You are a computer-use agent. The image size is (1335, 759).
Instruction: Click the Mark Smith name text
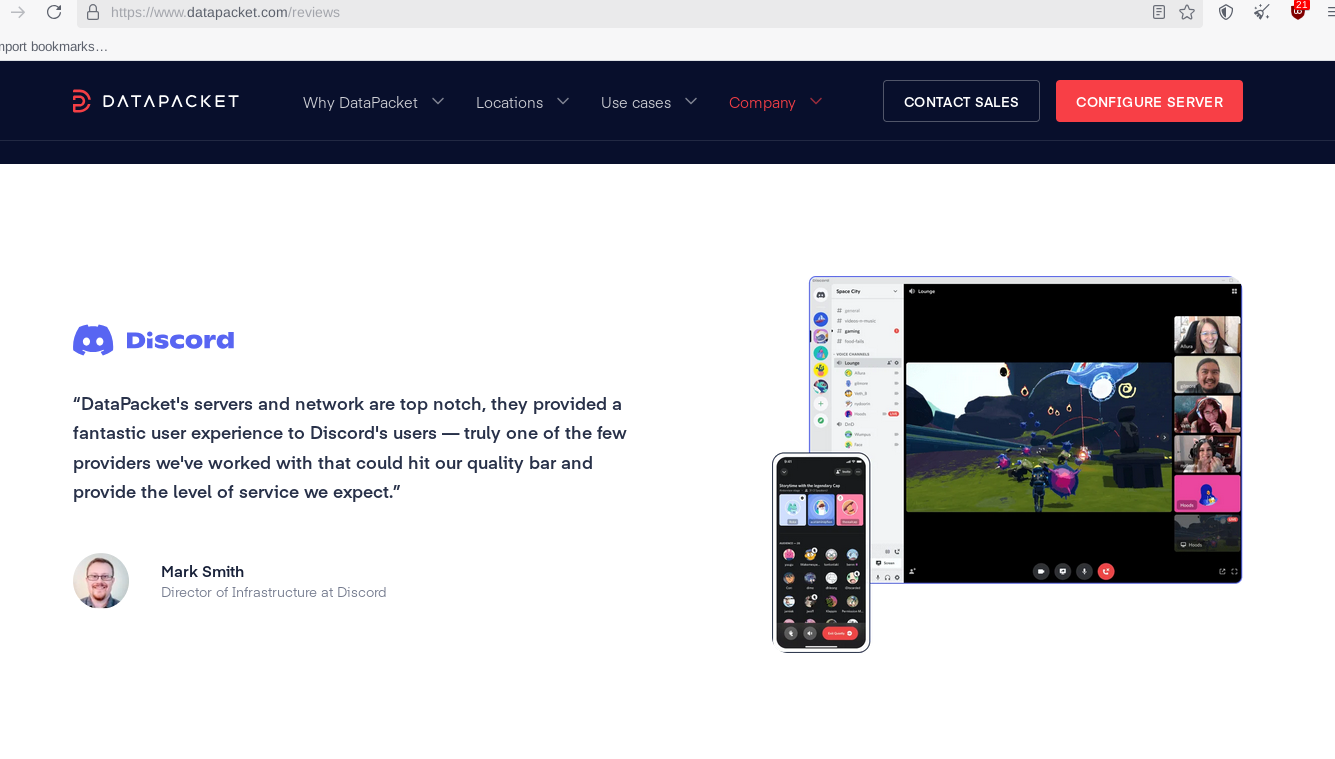202,571
